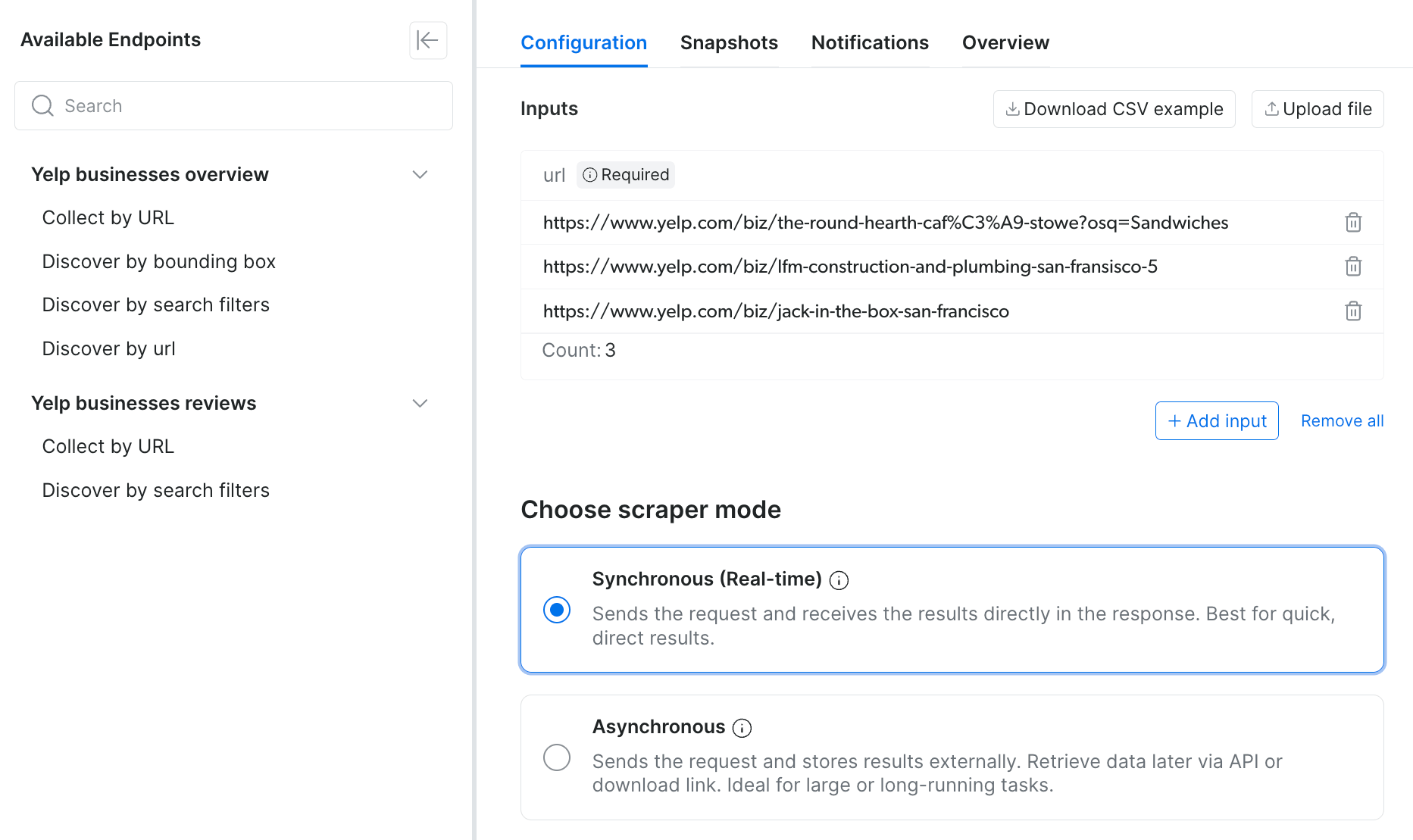This screenshot has width=1413, height=840.
Task: Collapse Yelp businesses reviews section
Action: (420, 403)
